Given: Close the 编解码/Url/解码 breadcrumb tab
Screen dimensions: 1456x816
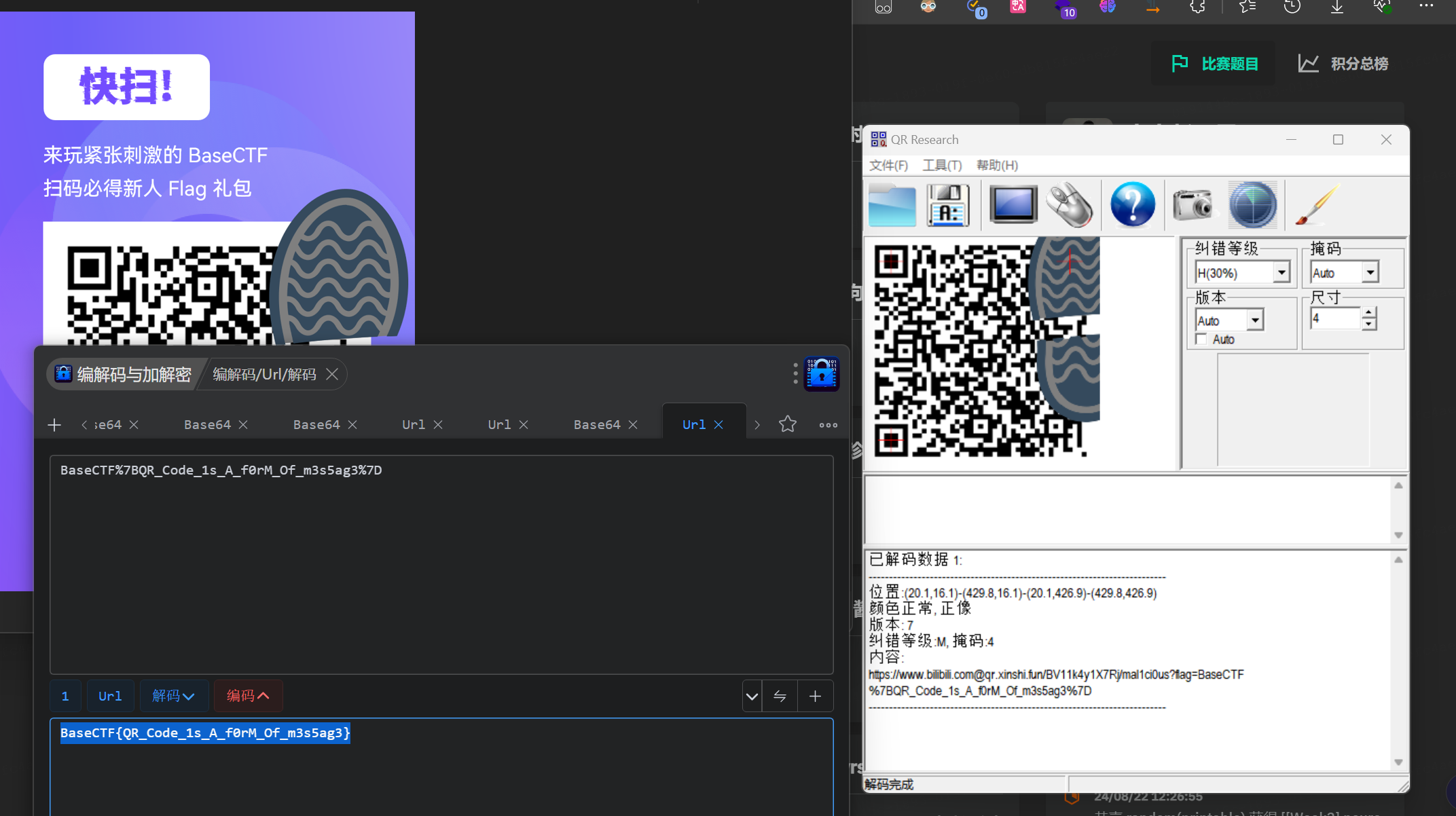Looking at the screenshot, I should (332, 374).
